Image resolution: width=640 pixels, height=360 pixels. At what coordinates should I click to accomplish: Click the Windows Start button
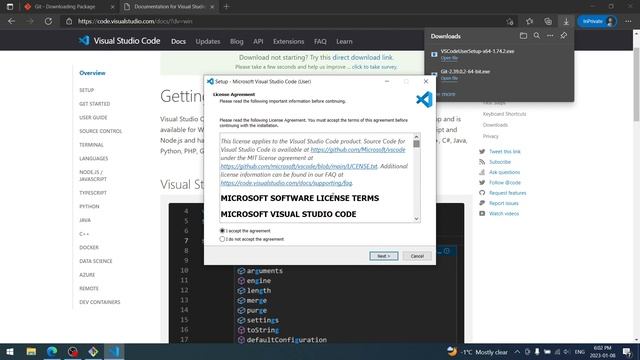10,351
